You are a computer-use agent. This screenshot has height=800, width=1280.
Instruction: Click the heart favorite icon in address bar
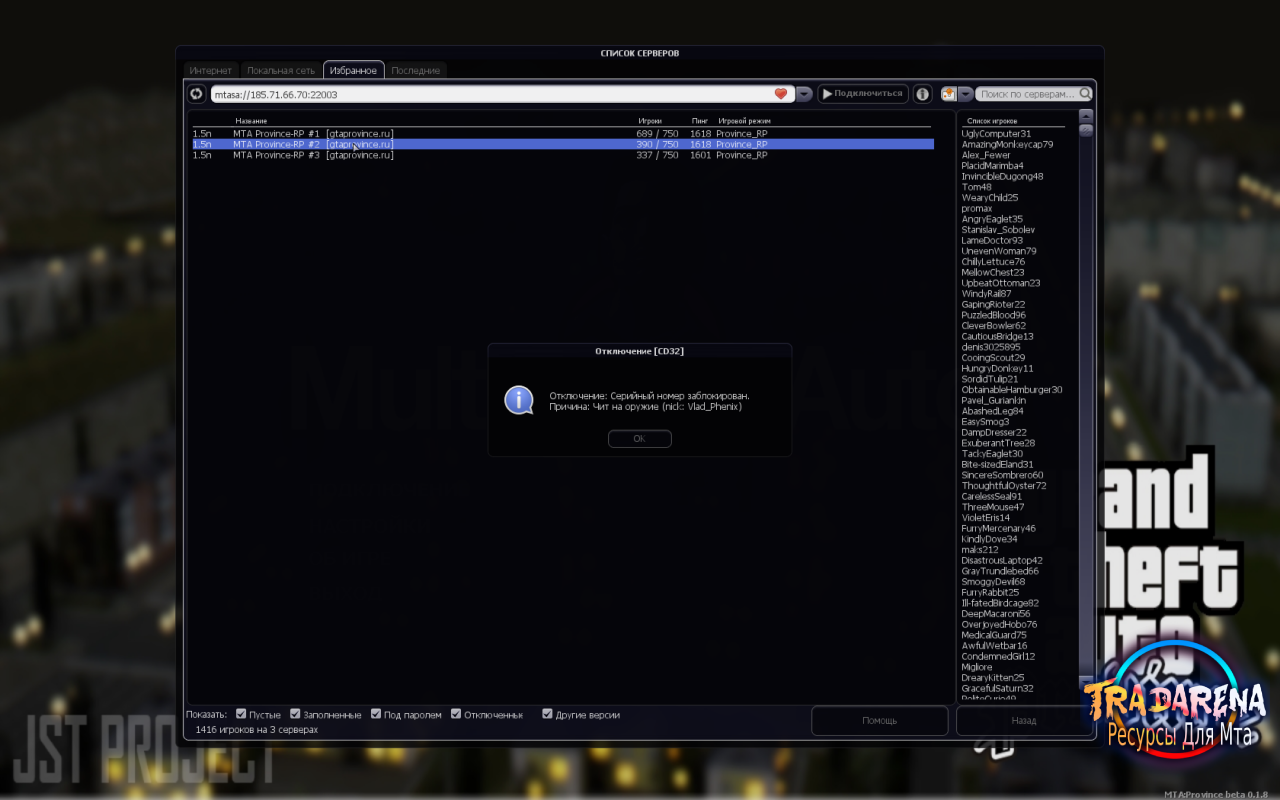(781, 94)
